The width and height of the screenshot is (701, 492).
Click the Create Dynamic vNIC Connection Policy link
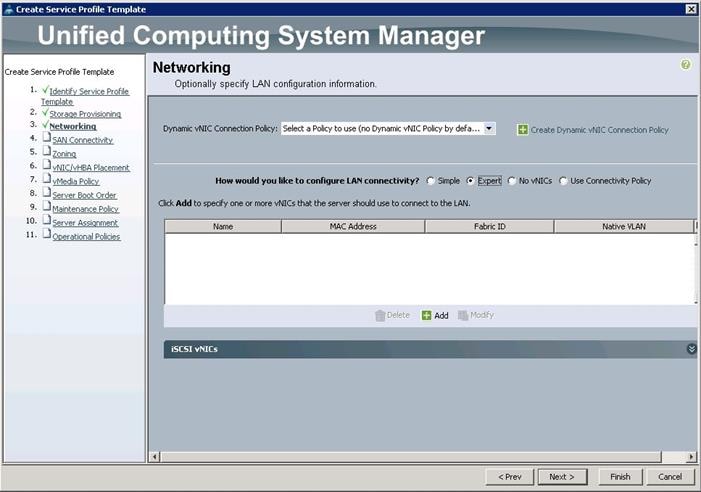click(600, 130)
